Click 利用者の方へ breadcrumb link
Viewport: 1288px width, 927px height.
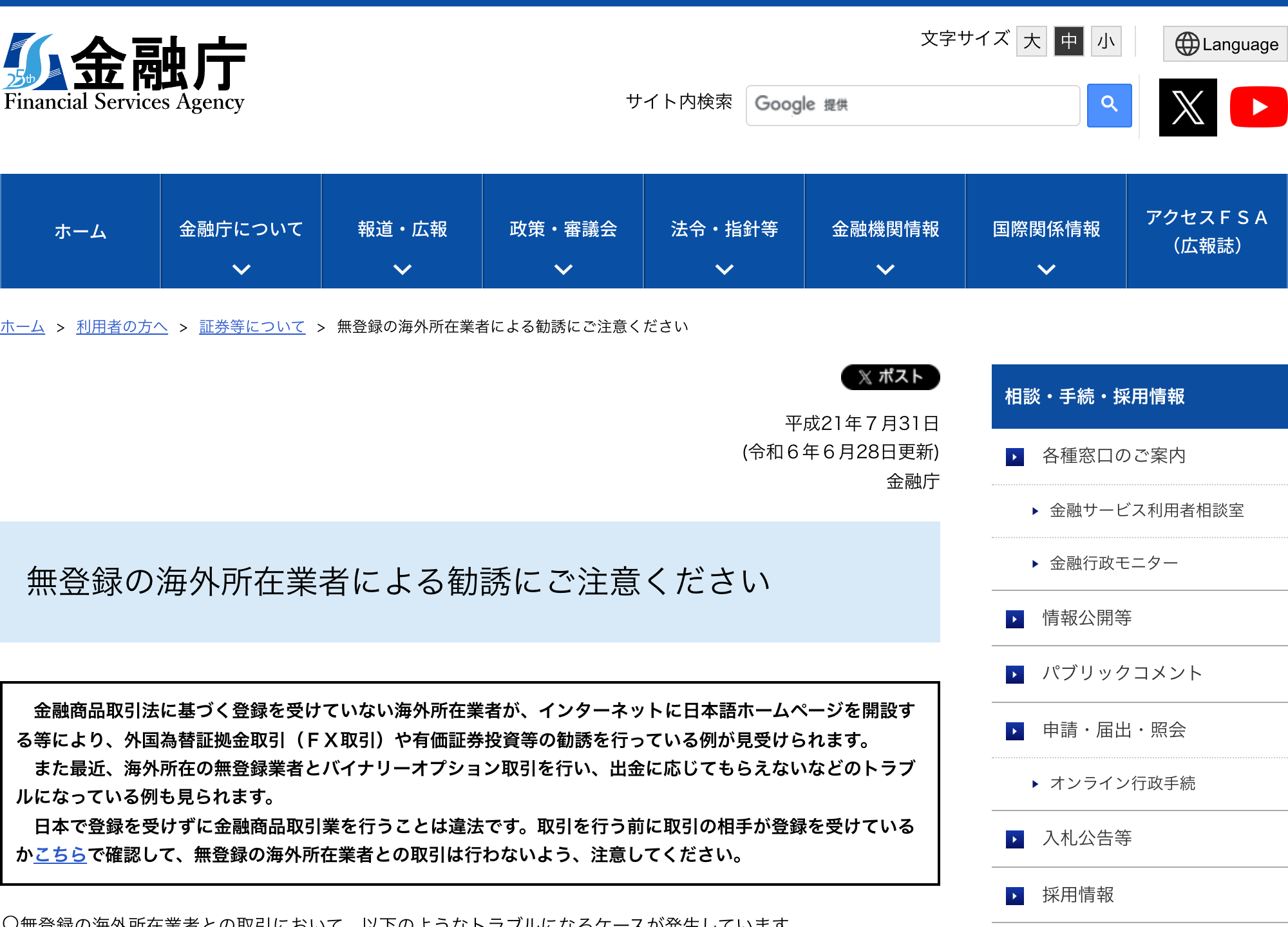[x=122, y=326]
